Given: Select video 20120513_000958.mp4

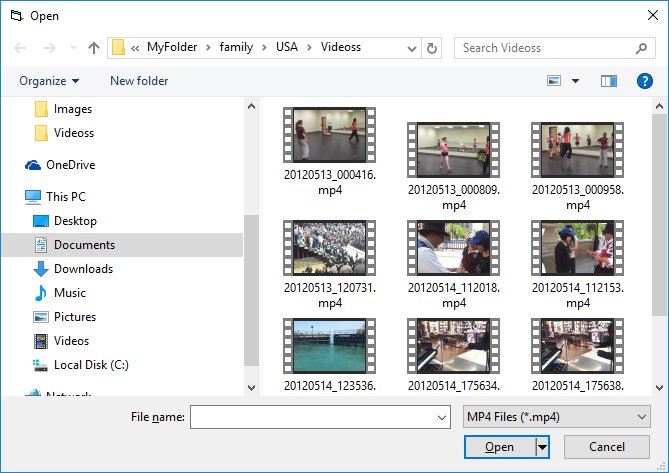Looking at the screenshot, I should (578, 167).
